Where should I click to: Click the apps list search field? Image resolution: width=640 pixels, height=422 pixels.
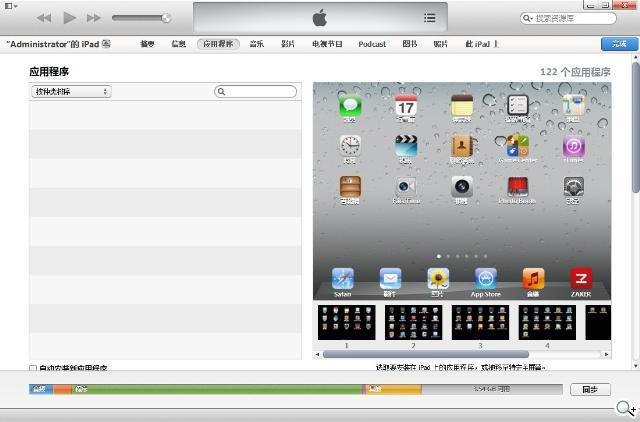click(256, 91)
